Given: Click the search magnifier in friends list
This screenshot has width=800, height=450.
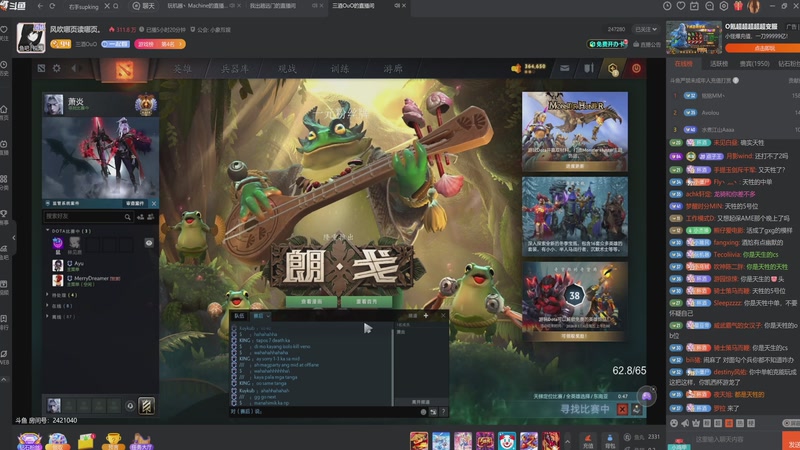Looking at the screenshot, I should (128, 217).
